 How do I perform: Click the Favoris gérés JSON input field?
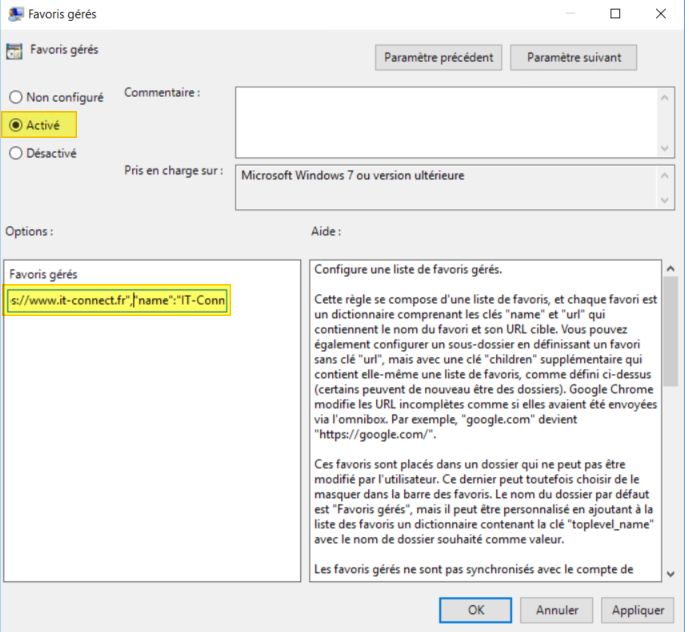click(x=118, y=301)
